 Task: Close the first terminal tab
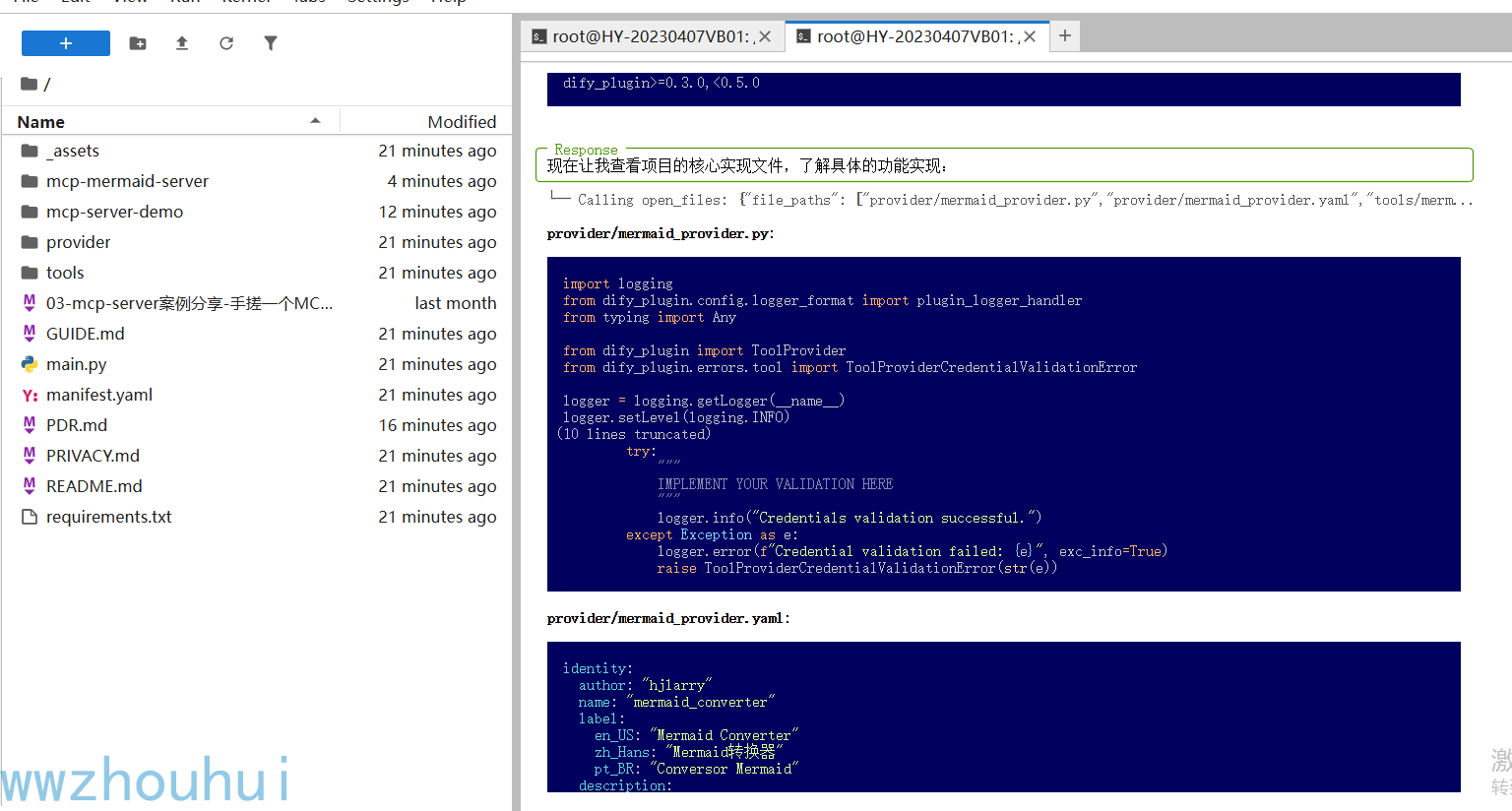point(765,36)
